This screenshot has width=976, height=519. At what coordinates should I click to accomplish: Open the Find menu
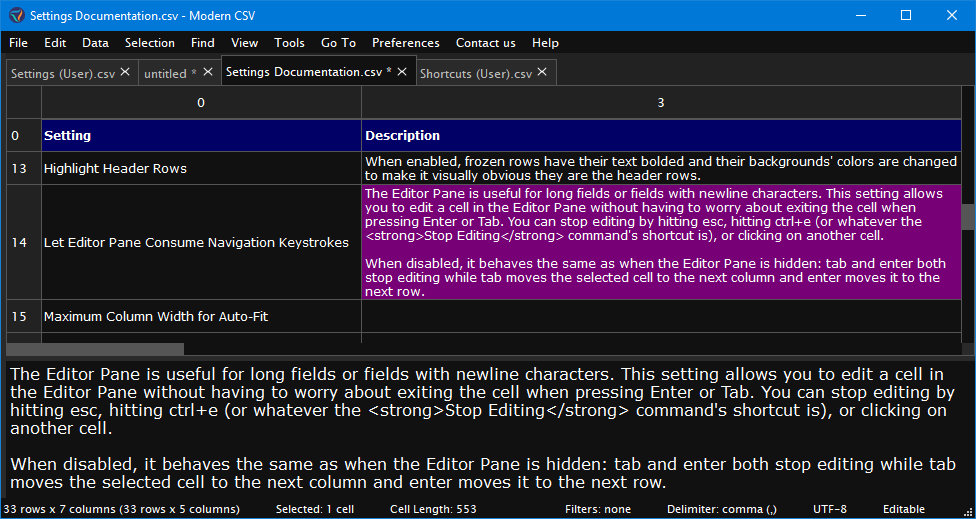click(x=203, y=43)
